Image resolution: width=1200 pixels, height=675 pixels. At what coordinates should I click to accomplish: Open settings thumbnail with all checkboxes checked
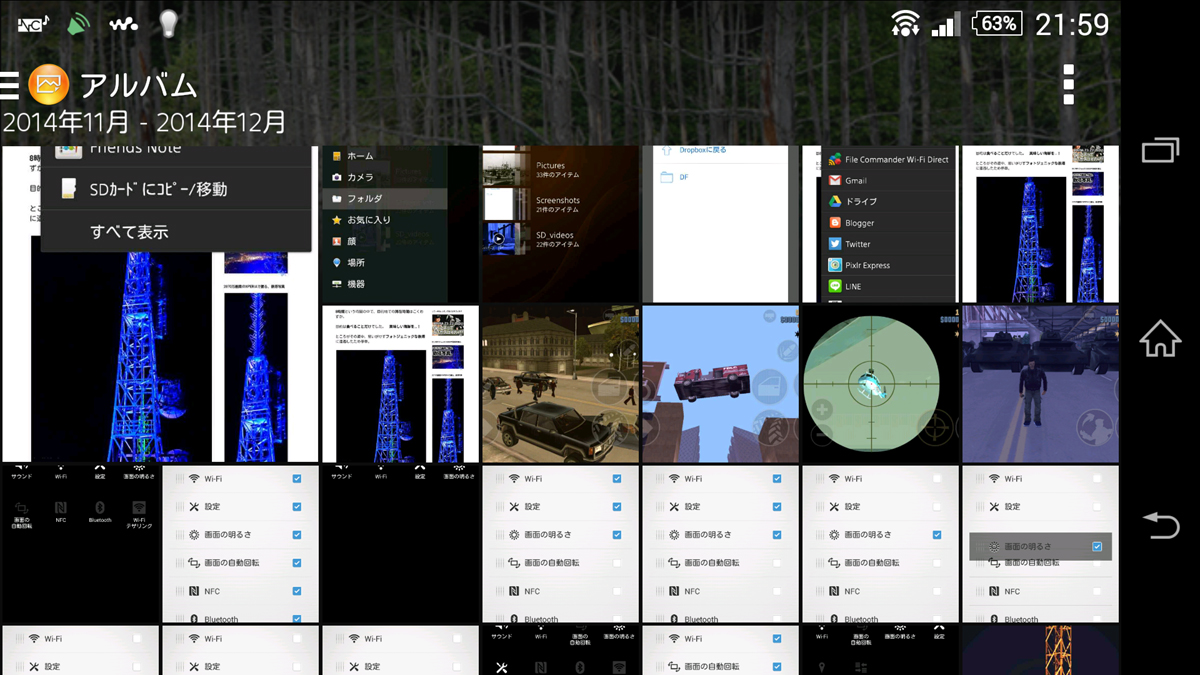[240, 544]
